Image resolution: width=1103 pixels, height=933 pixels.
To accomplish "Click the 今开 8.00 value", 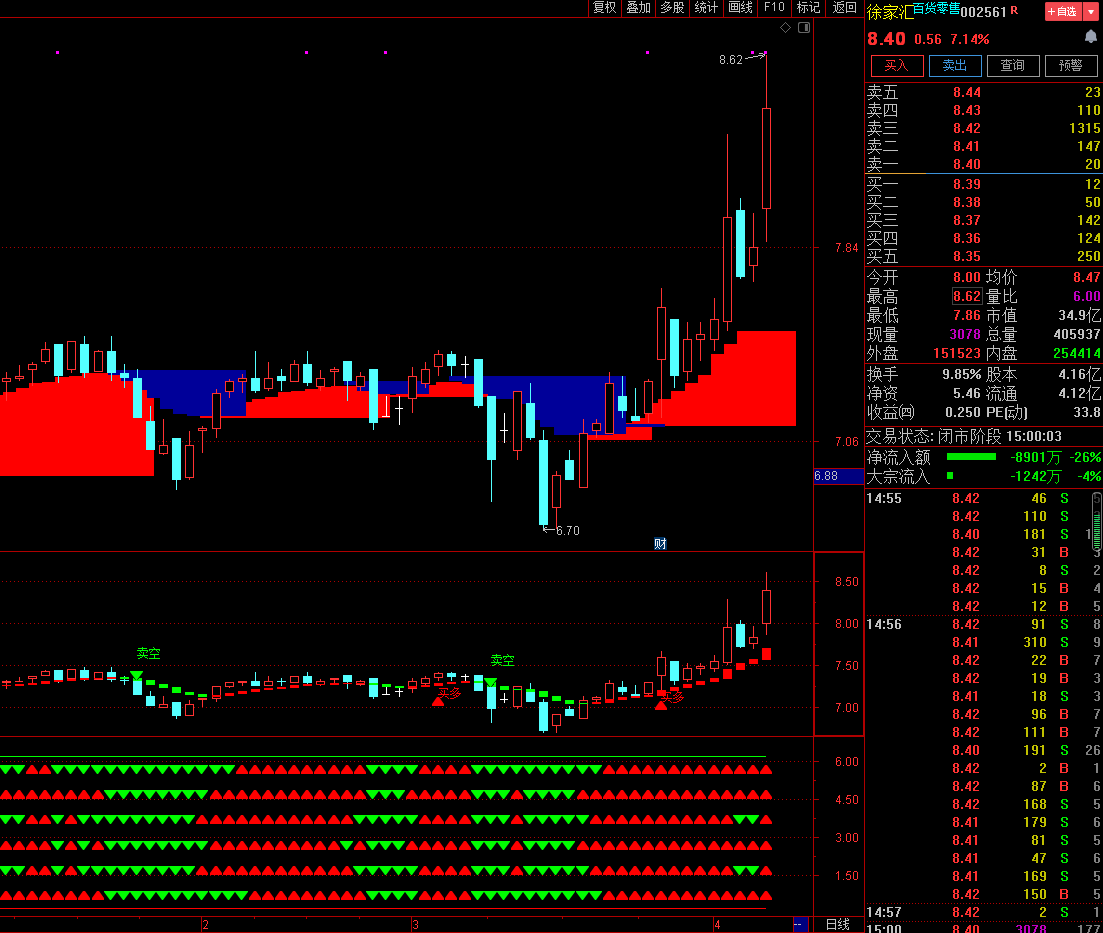I will pos(967,277).
